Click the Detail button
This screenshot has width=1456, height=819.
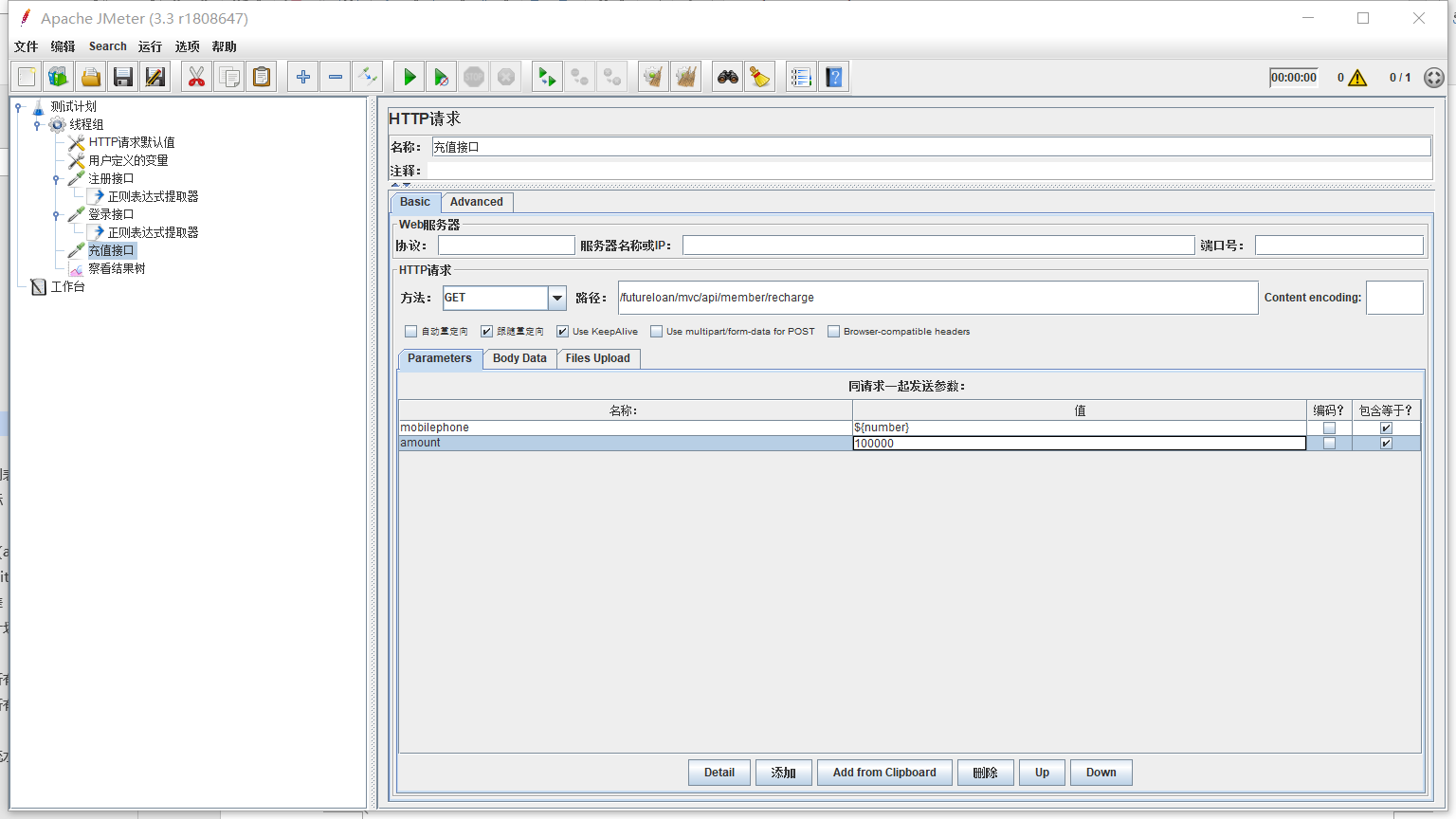coord(719,773)
